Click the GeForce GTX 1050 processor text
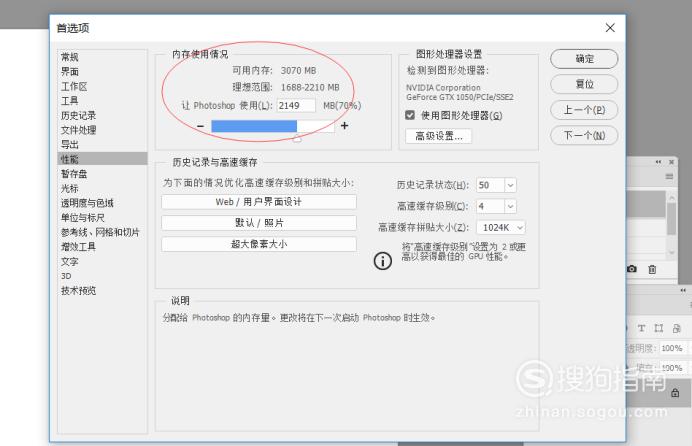The width and height of the screenshot is (692, 446). 459,97
